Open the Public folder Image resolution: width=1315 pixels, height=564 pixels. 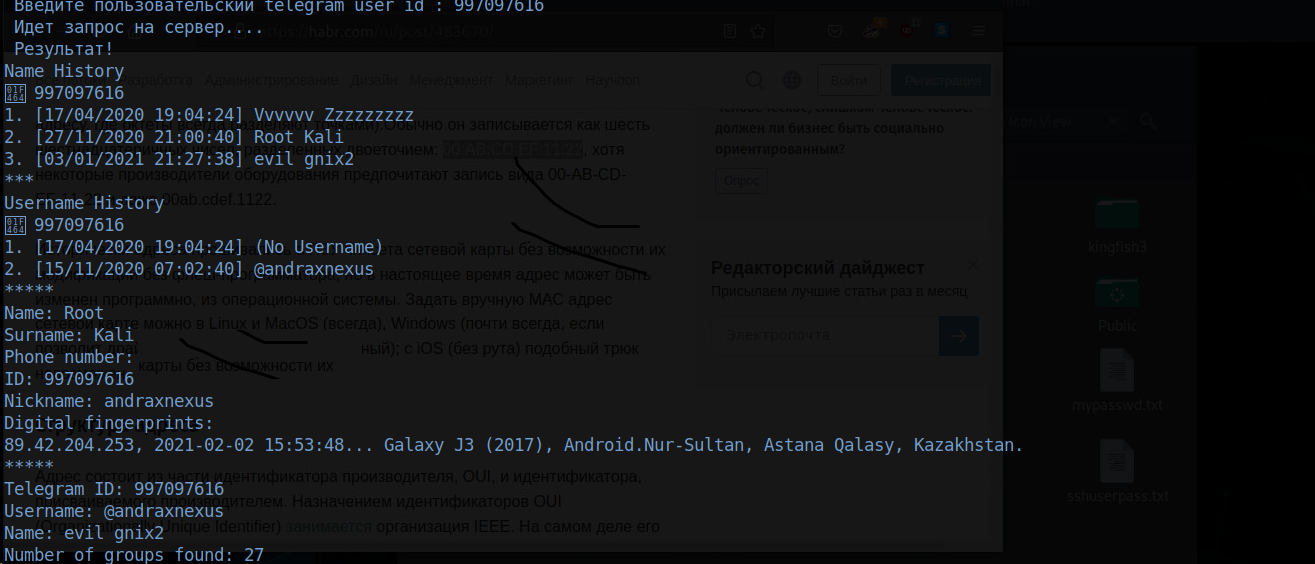[x=1117, y=305]
